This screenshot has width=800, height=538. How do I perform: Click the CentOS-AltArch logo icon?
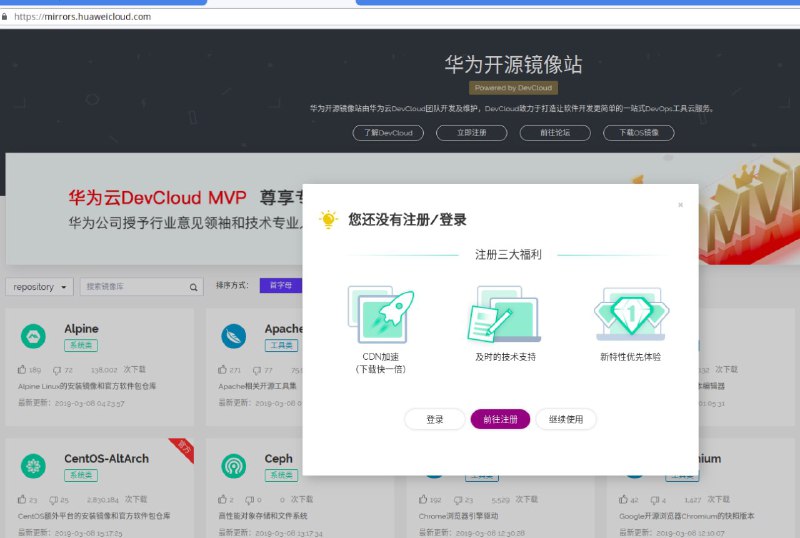coord(33,466)
